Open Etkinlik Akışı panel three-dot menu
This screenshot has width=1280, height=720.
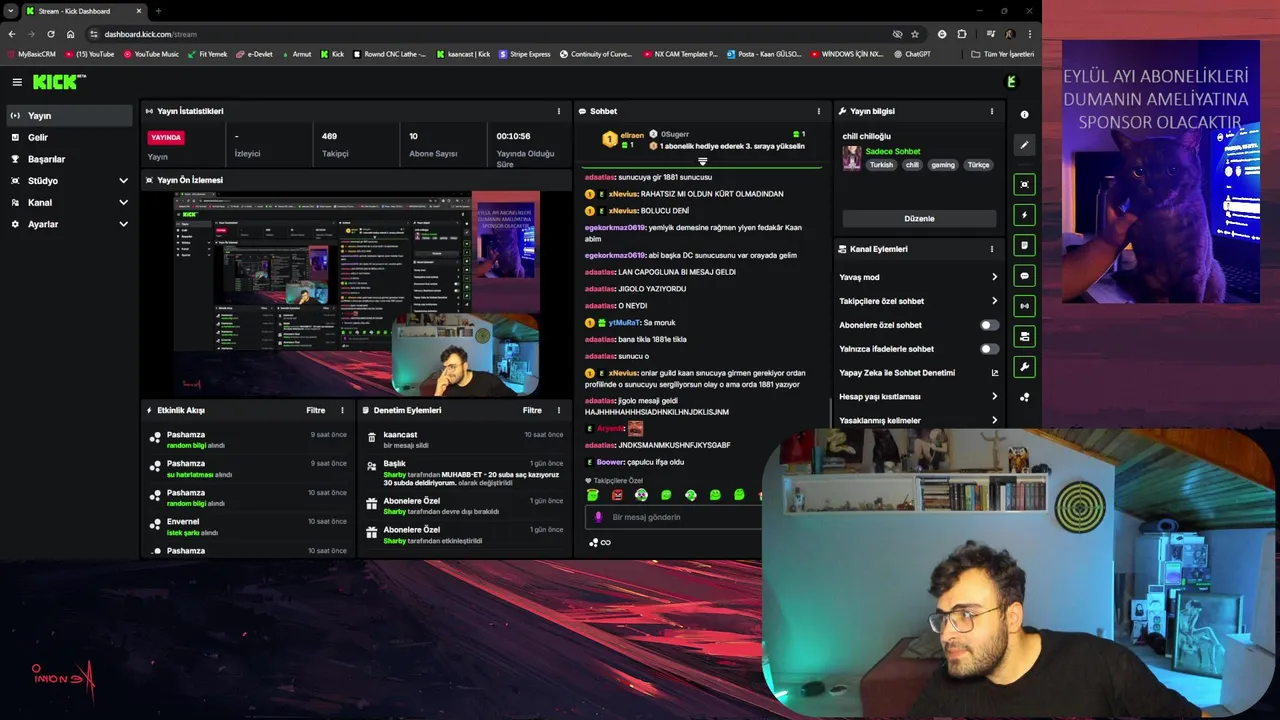pyautogui.click(x=342, y=410)
